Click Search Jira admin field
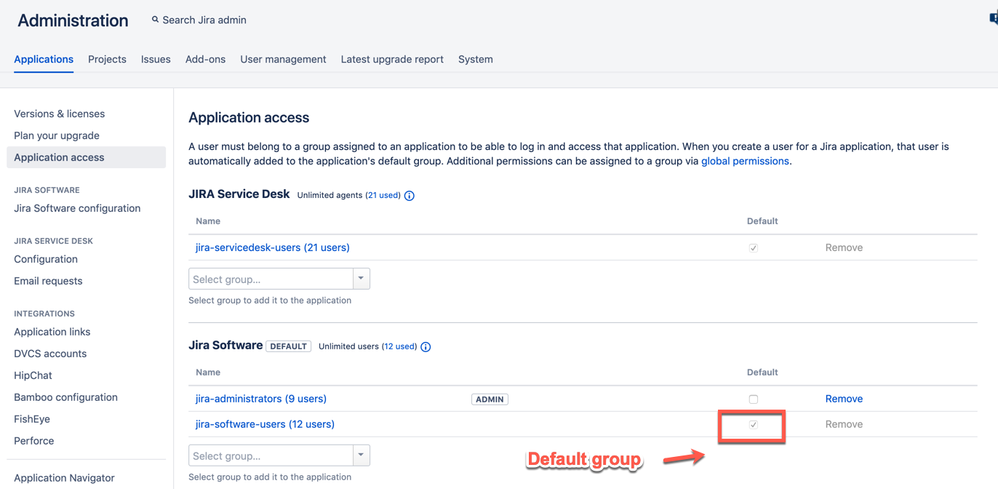Screen dimensions: 998x489 click(x=205, y=20)
